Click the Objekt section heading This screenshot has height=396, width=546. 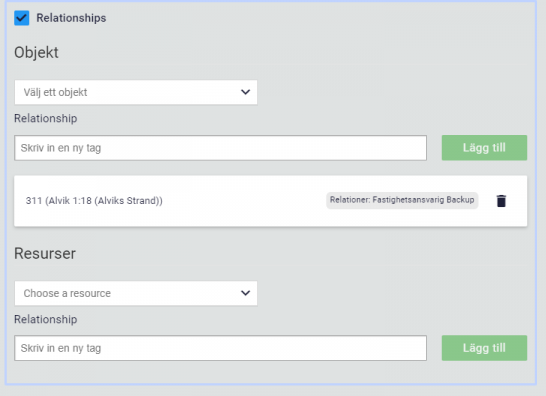point(36,53)
